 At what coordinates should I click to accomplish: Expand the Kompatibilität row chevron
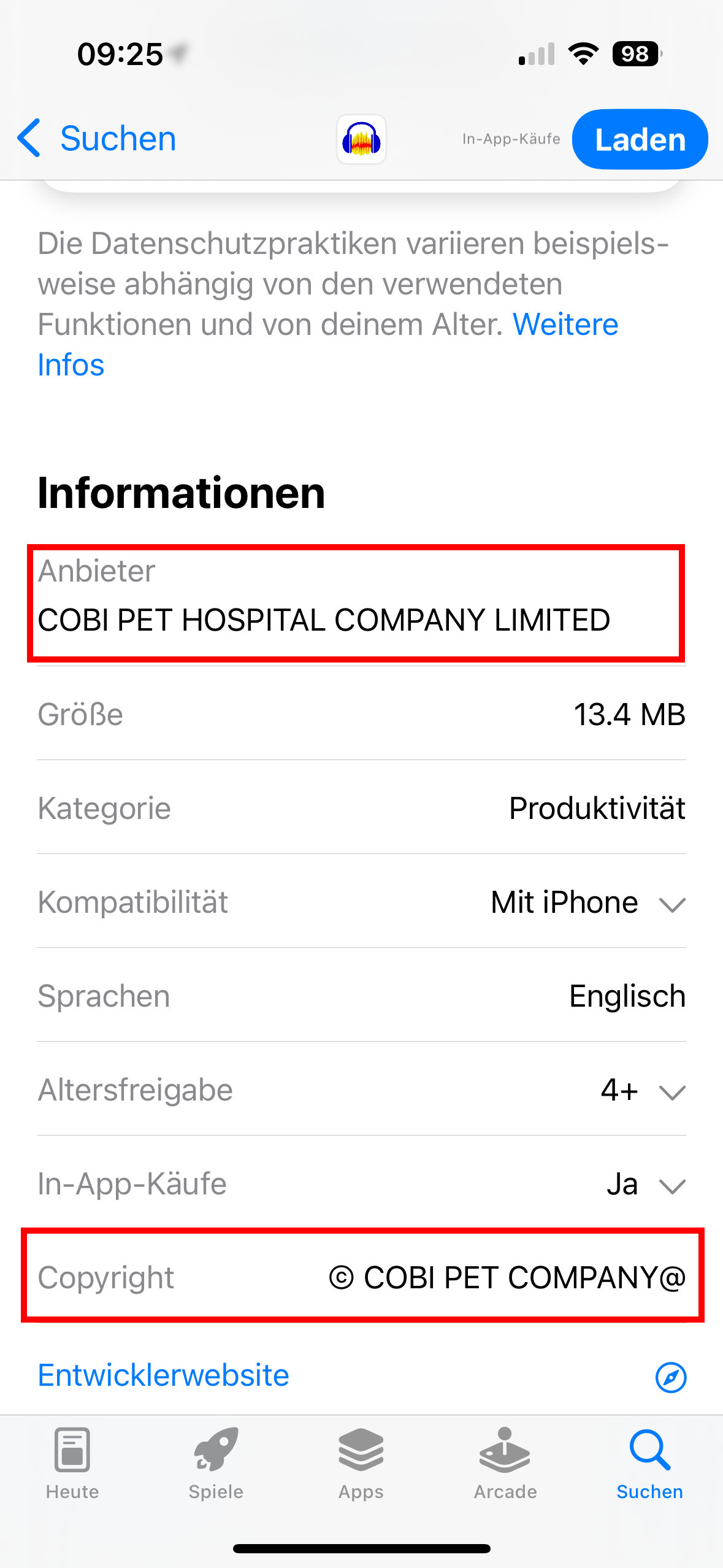(x=672, y=904)
